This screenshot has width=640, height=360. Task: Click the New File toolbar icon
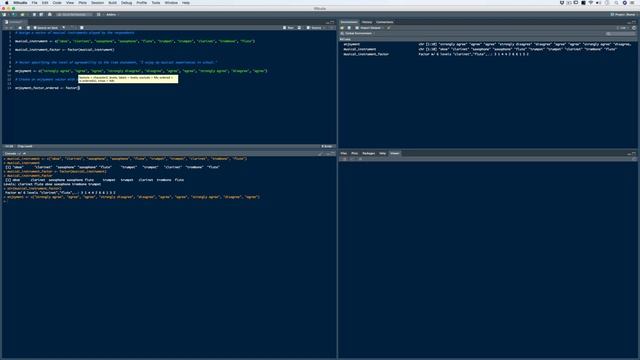click(x=5, y=14)
